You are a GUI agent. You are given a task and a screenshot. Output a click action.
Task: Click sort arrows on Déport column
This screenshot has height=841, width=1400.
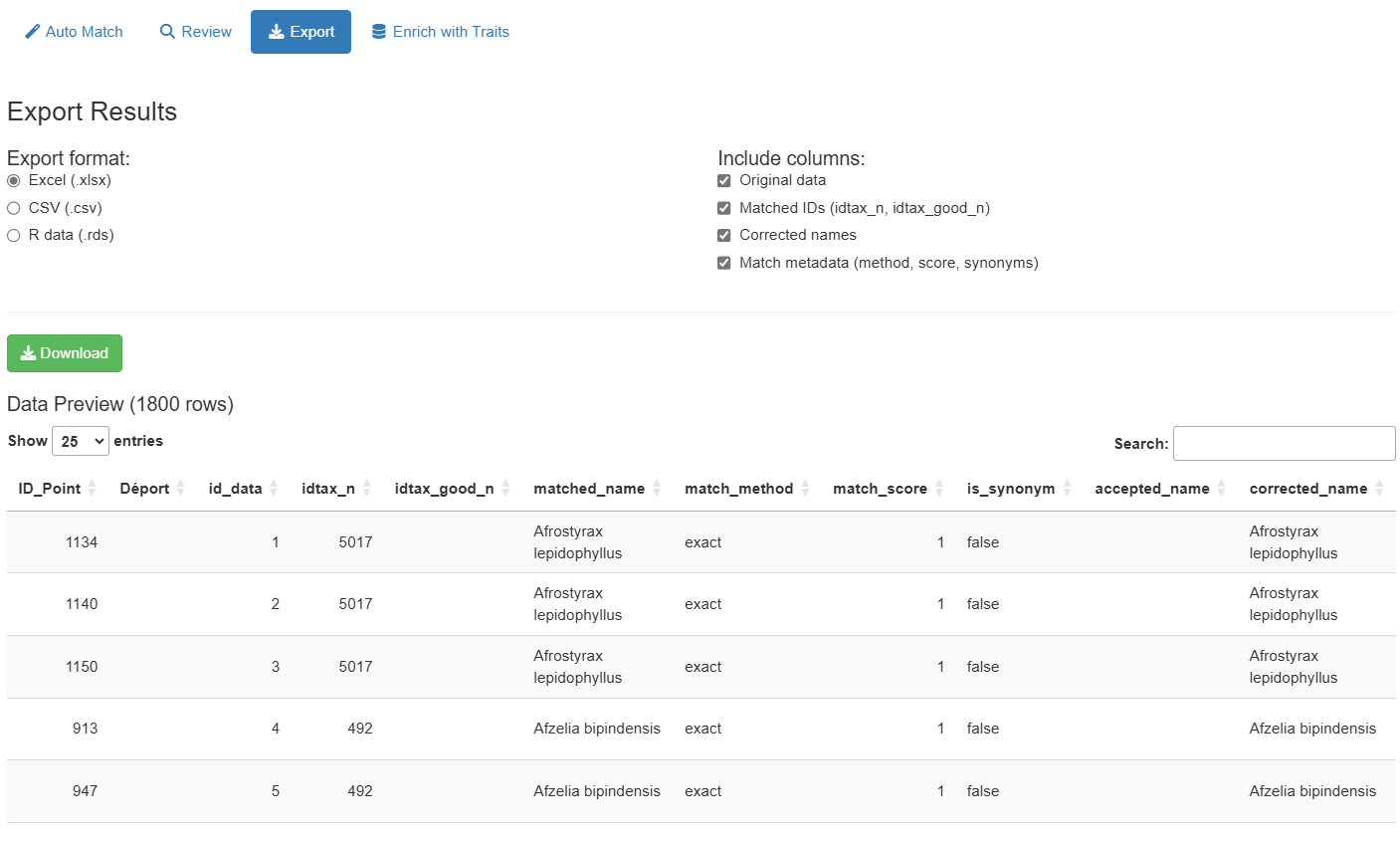[x=181, y=488]
